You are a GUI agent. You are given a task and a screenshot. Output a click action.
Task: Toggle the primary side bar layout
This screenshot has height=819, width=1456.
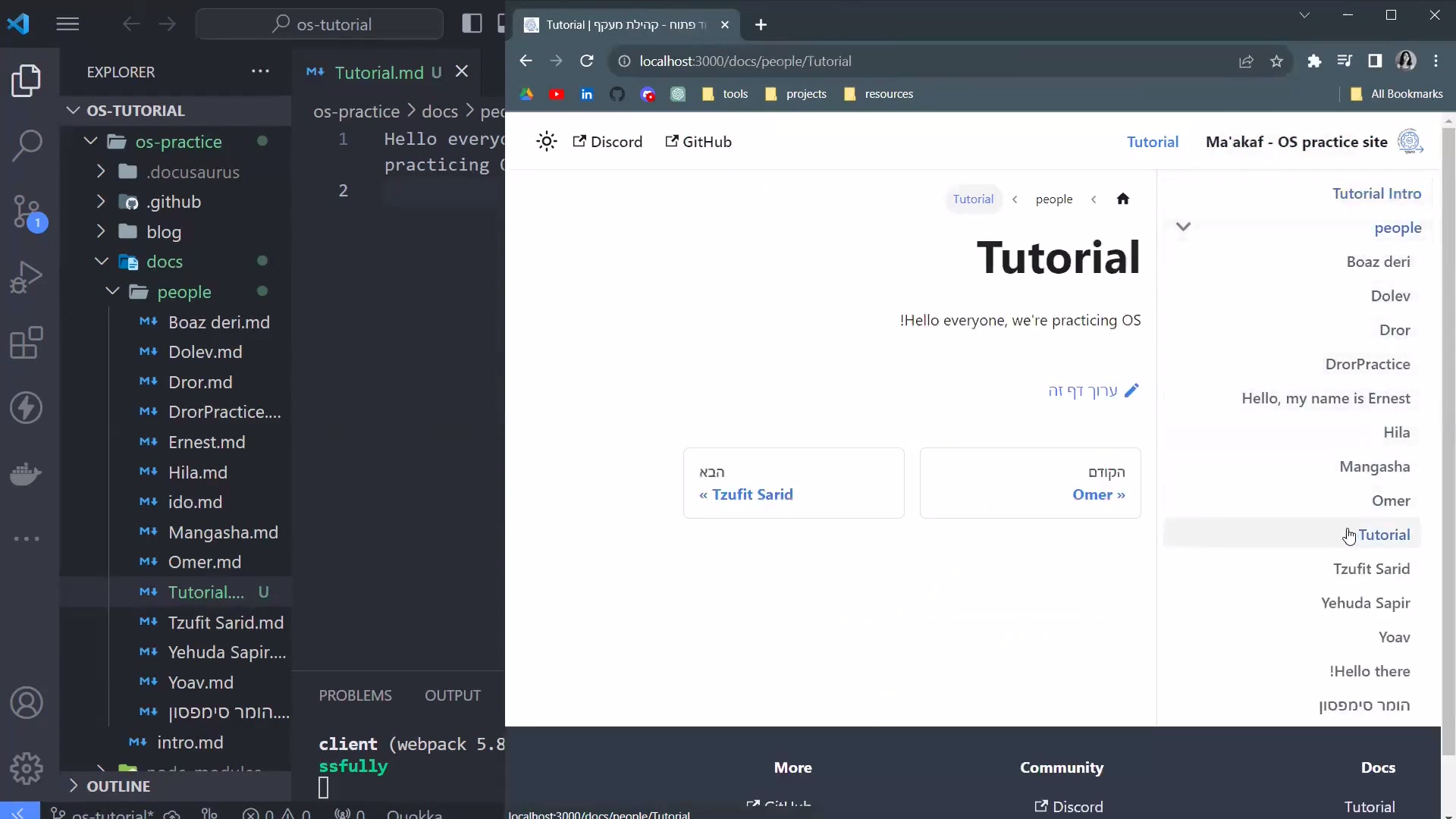(472, 24)
